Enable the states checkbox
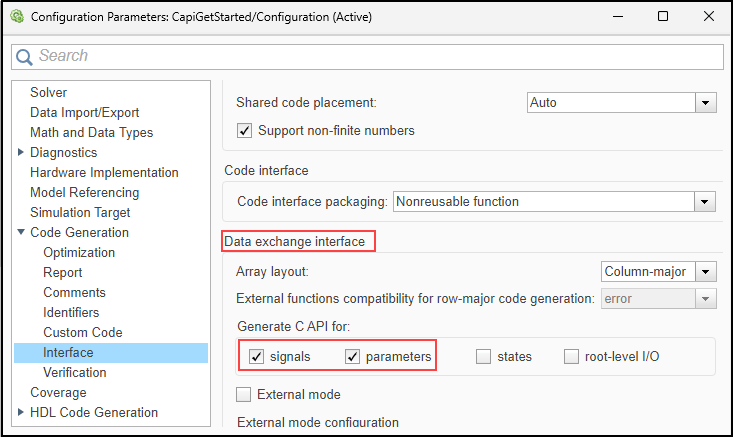Viewport: 733px width, 437px height. point(484,357)
